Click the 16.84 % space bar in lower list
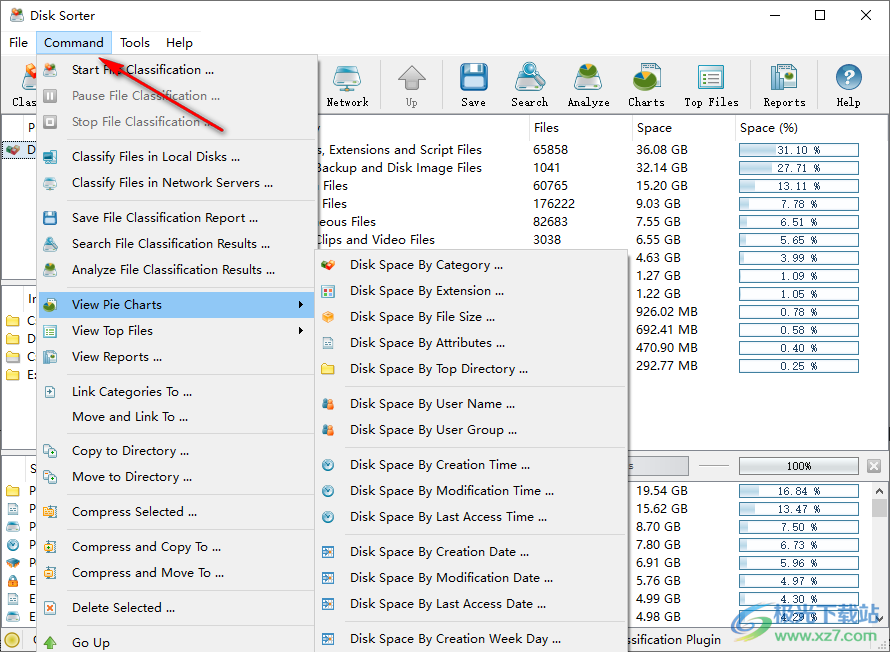The image size is (890, 652). pos(799,491)
